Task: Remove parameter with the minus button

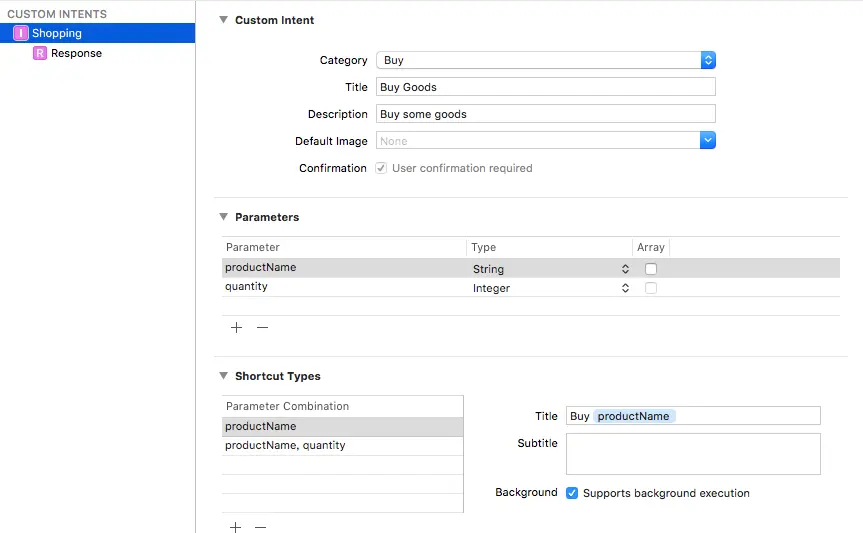Action: click(262, 327)
